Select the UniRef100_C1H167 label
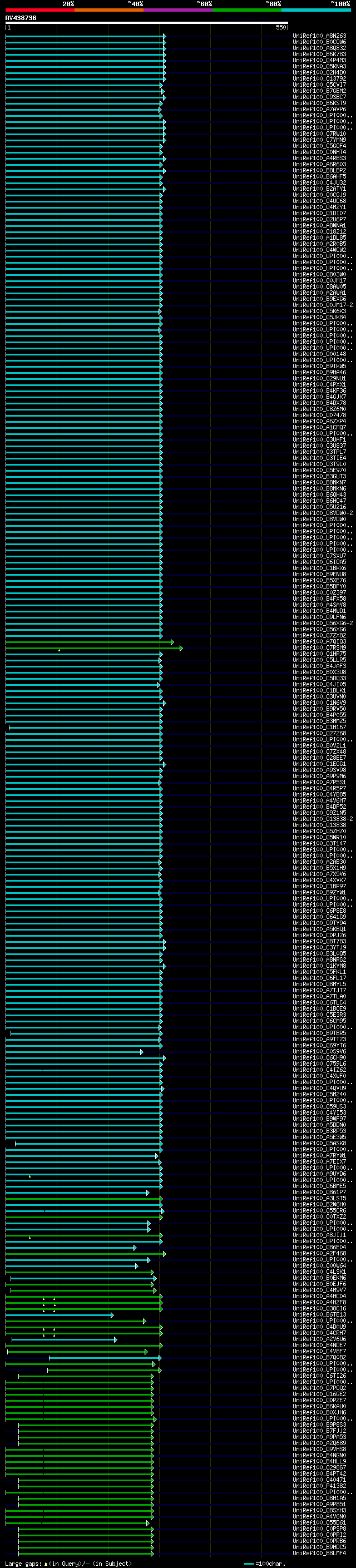 point(319,728)
